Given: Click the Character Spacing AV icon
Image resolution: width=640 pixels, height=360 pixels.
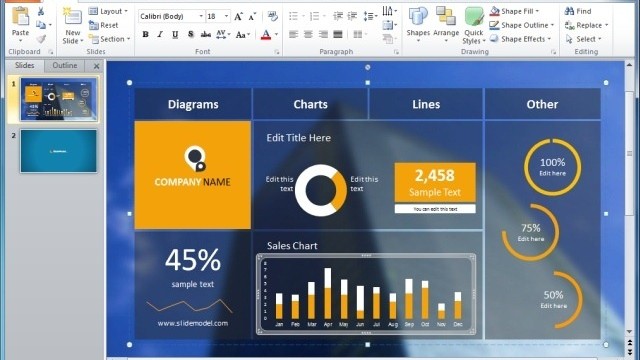Looking at the screenshot, I should [x=222, y=35].
